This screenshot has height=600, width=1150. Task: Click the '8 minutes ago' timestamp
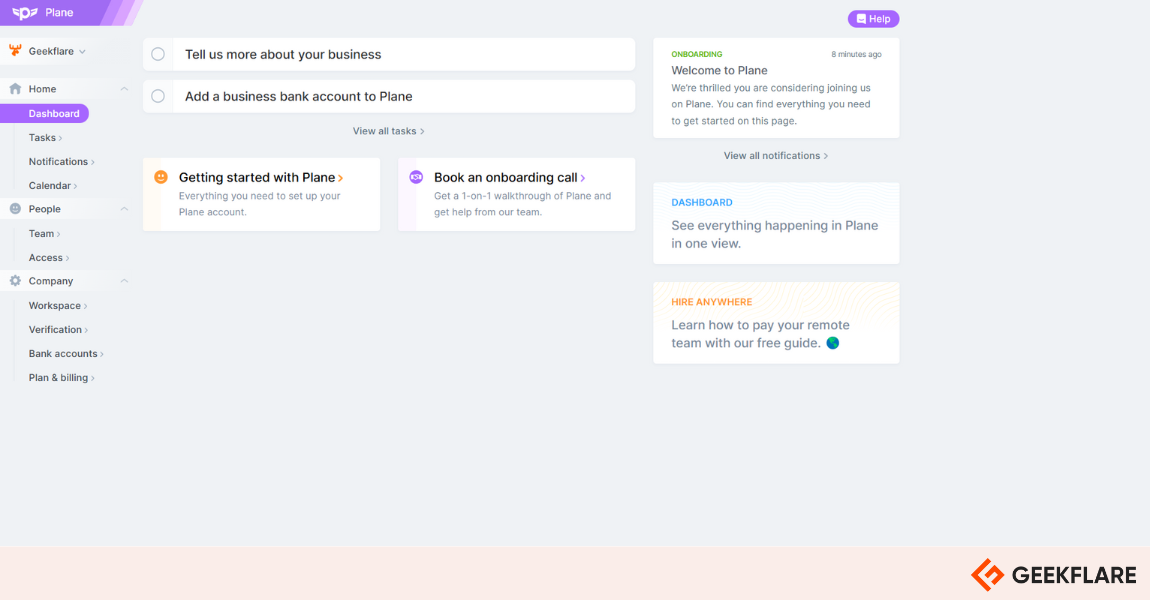pyautogui.click(x=856, y=54)
